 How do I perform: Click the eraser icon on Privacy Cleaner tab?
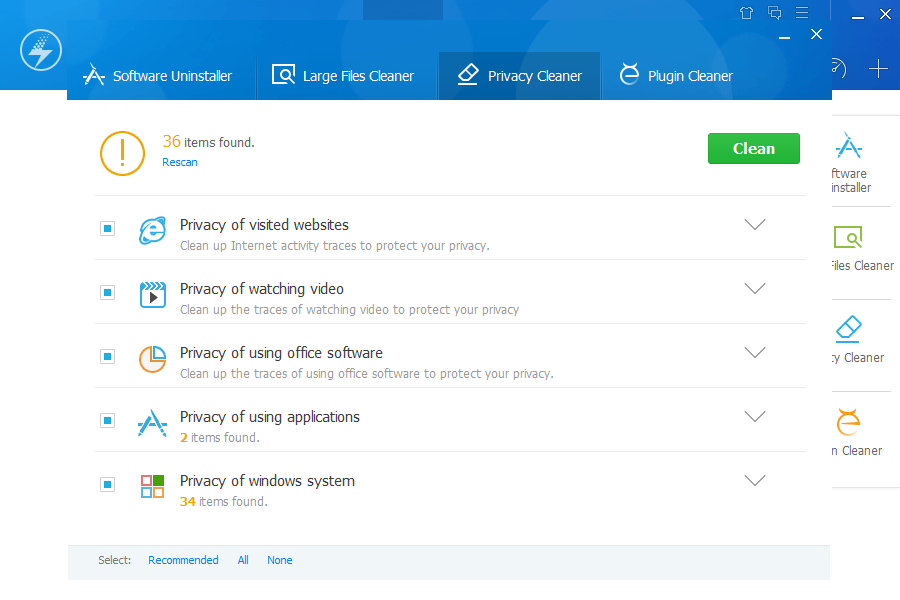pyautogui.click(x=468, y=75)
